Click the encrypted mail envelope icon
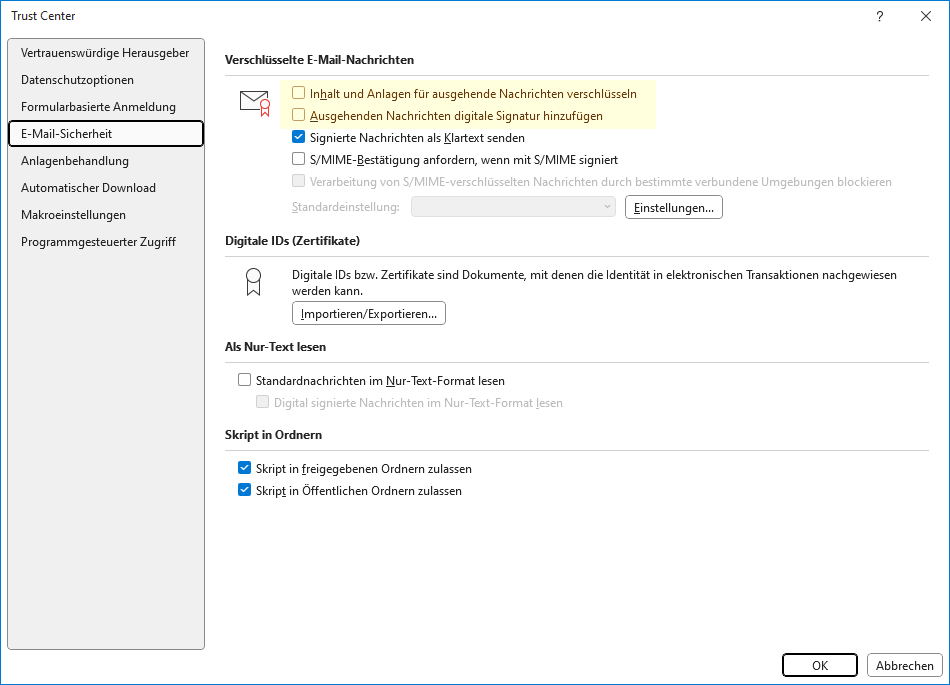950x685 pixels. pos(255,103)
